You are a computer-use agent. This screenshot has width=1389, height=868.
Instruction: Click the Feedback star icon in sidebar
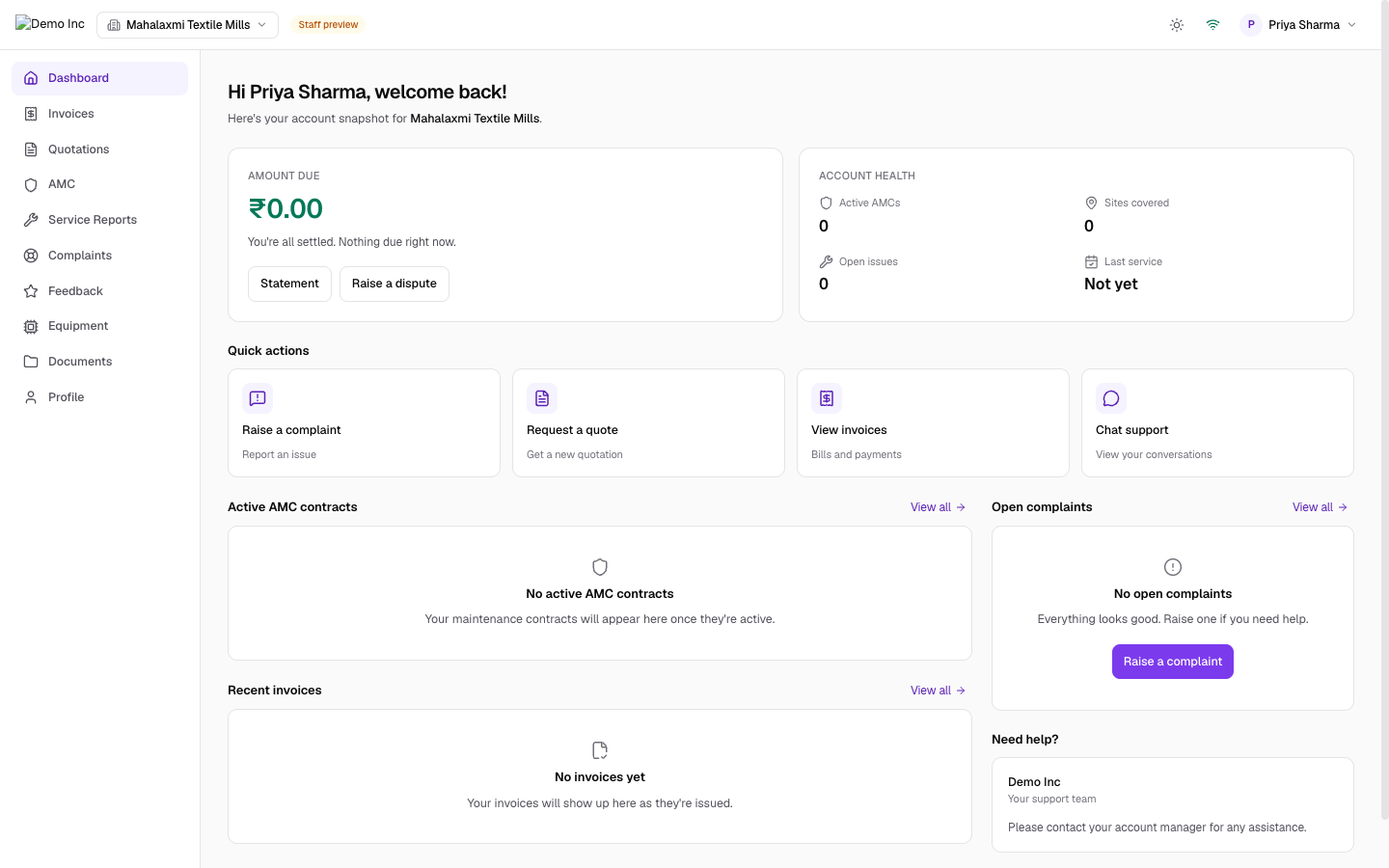31,291
